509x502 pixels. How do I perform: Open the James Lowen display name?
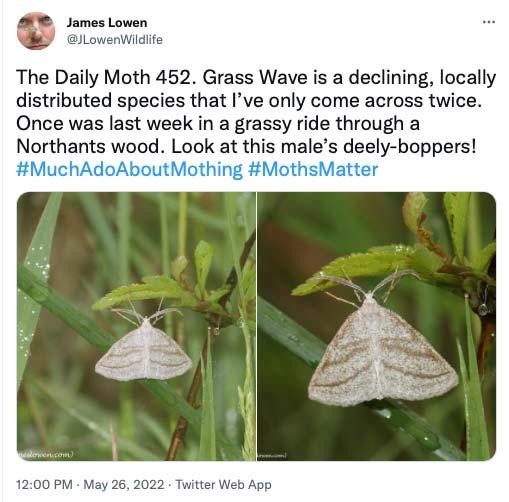point(107,23)
